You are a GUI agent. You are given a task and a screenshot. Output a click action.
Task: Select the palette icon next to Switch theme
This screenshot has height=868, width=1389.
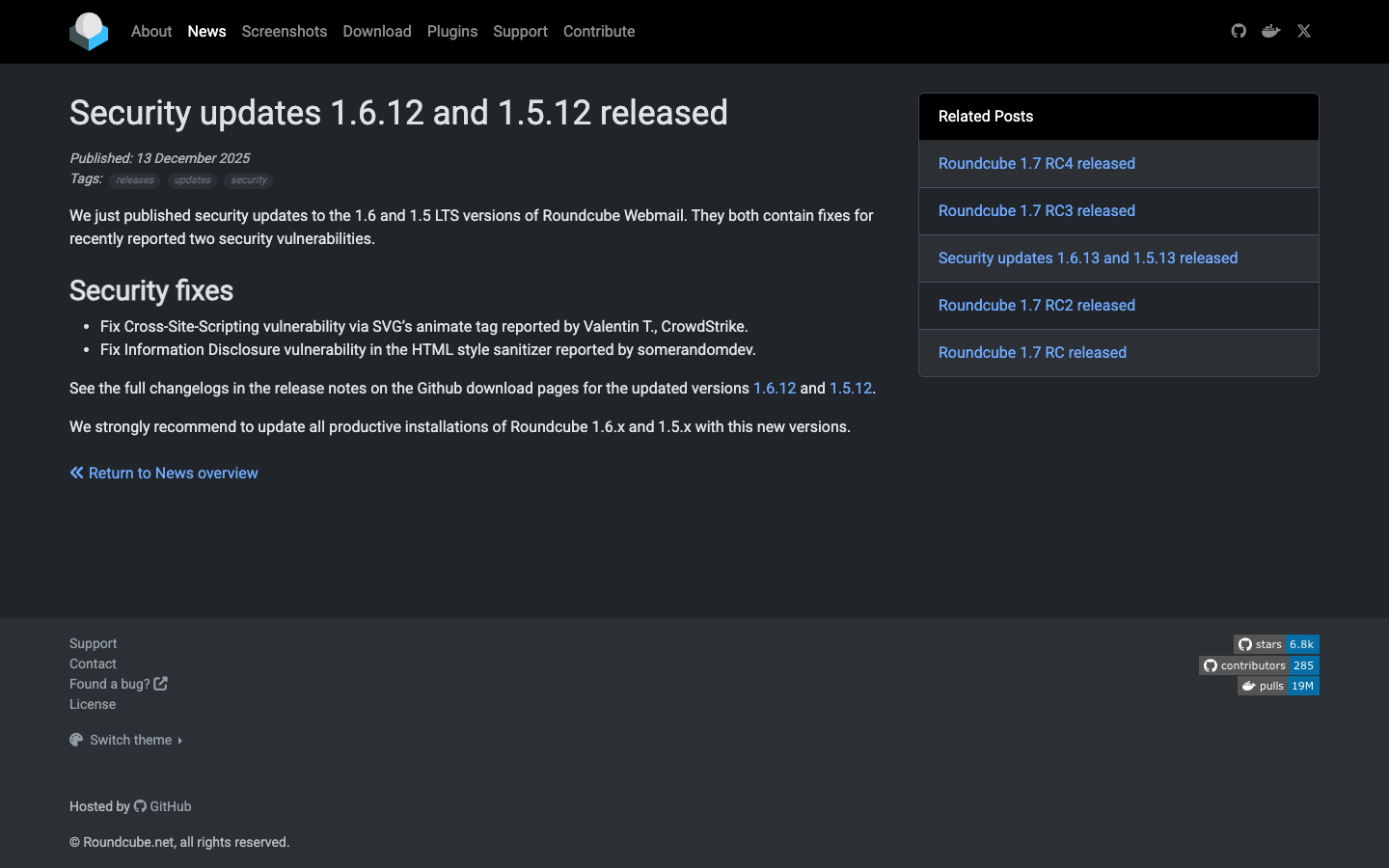(x=76, y=739)
